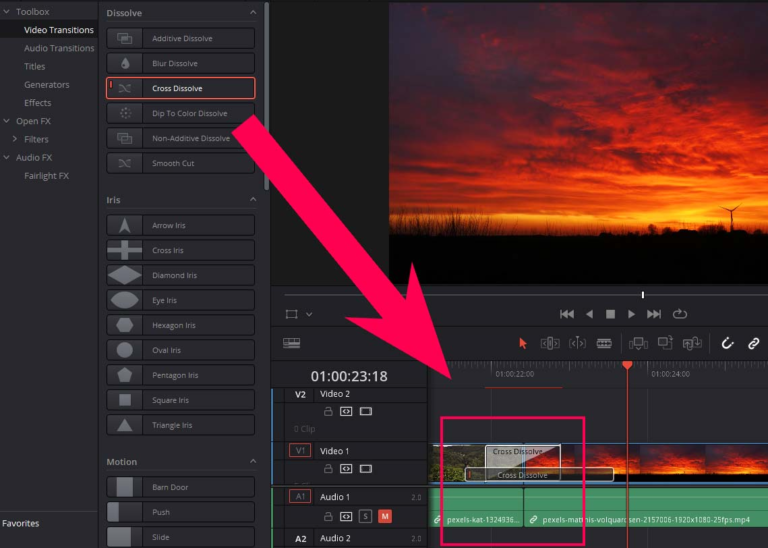
Task: Open the Effects category
Action: tap(37, 103)
